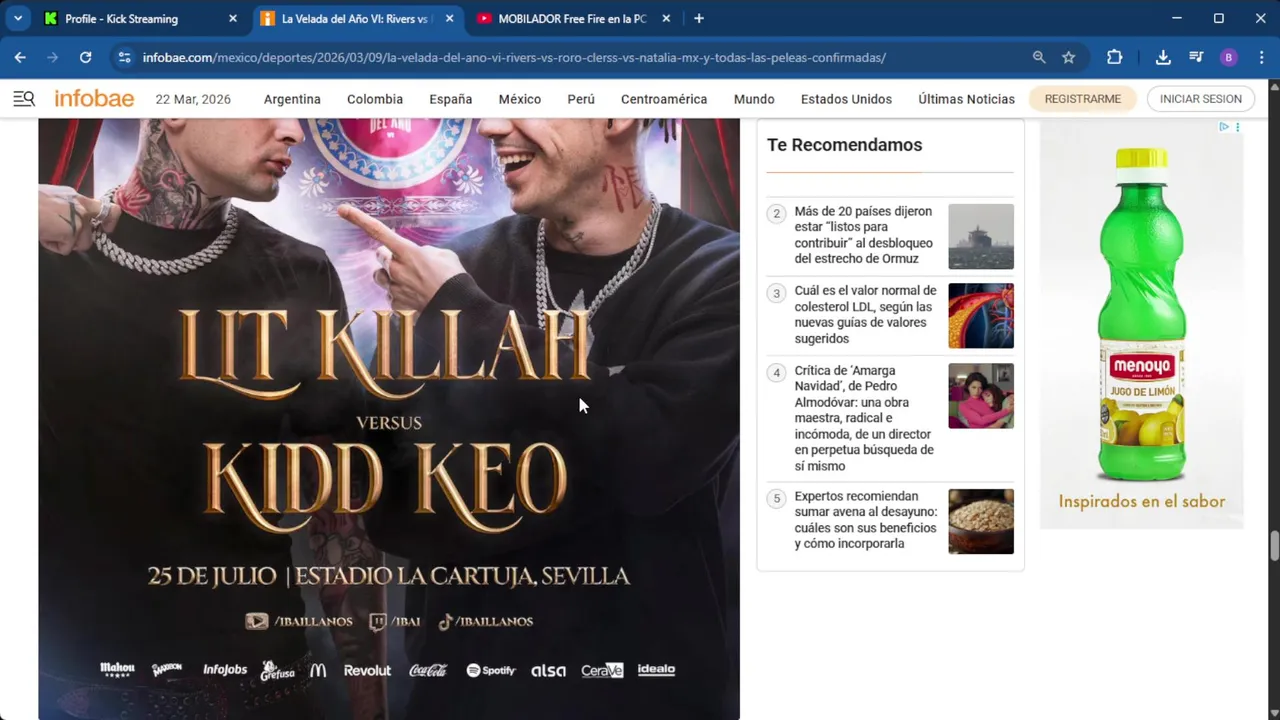Open the downloads icon
1280x720 pixels.
click(x=1163, y=58)
